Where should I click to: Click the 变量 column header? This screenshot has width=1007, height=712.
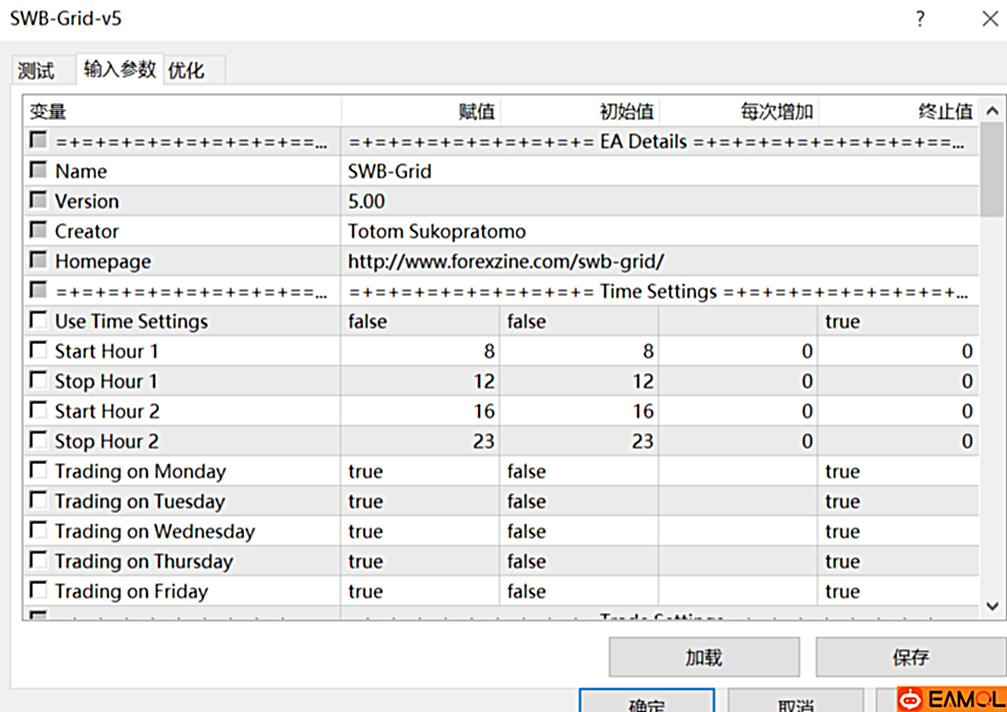click(182, 112)
